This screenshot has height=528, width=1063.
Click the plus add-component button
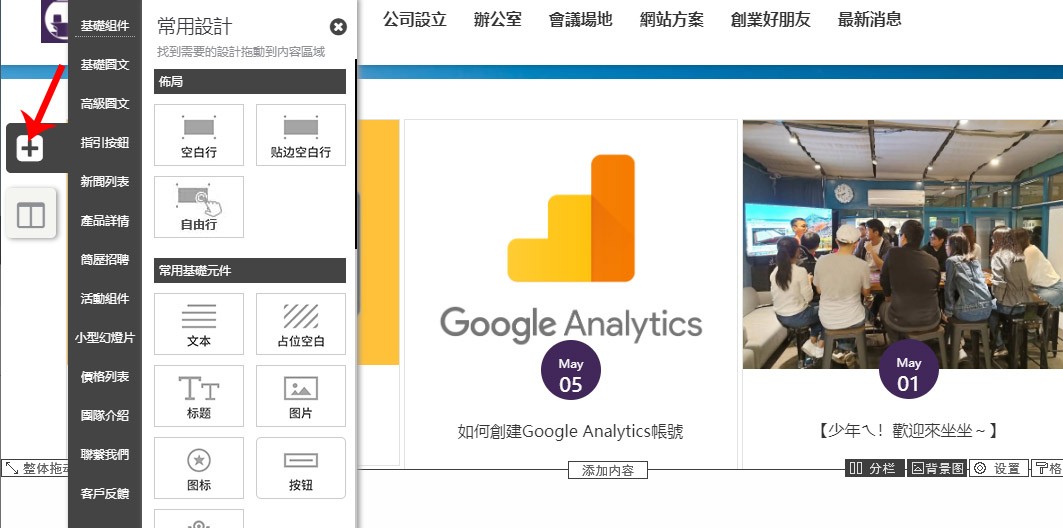point(29,148)
